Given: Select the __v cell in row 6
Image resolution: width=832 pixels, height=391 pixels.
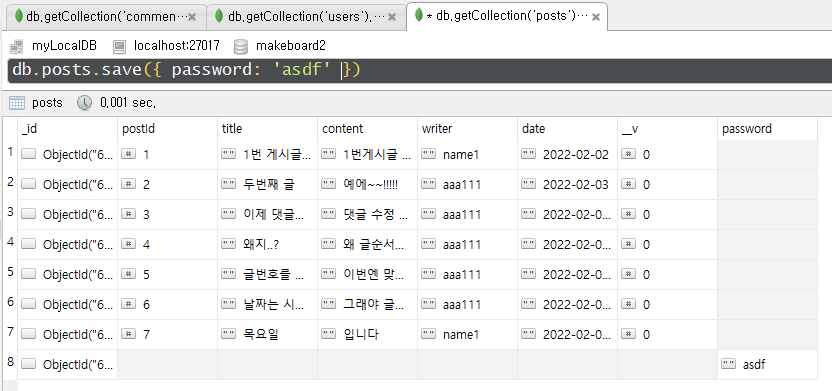Looking at the screenshot, I should pos(668,305).
